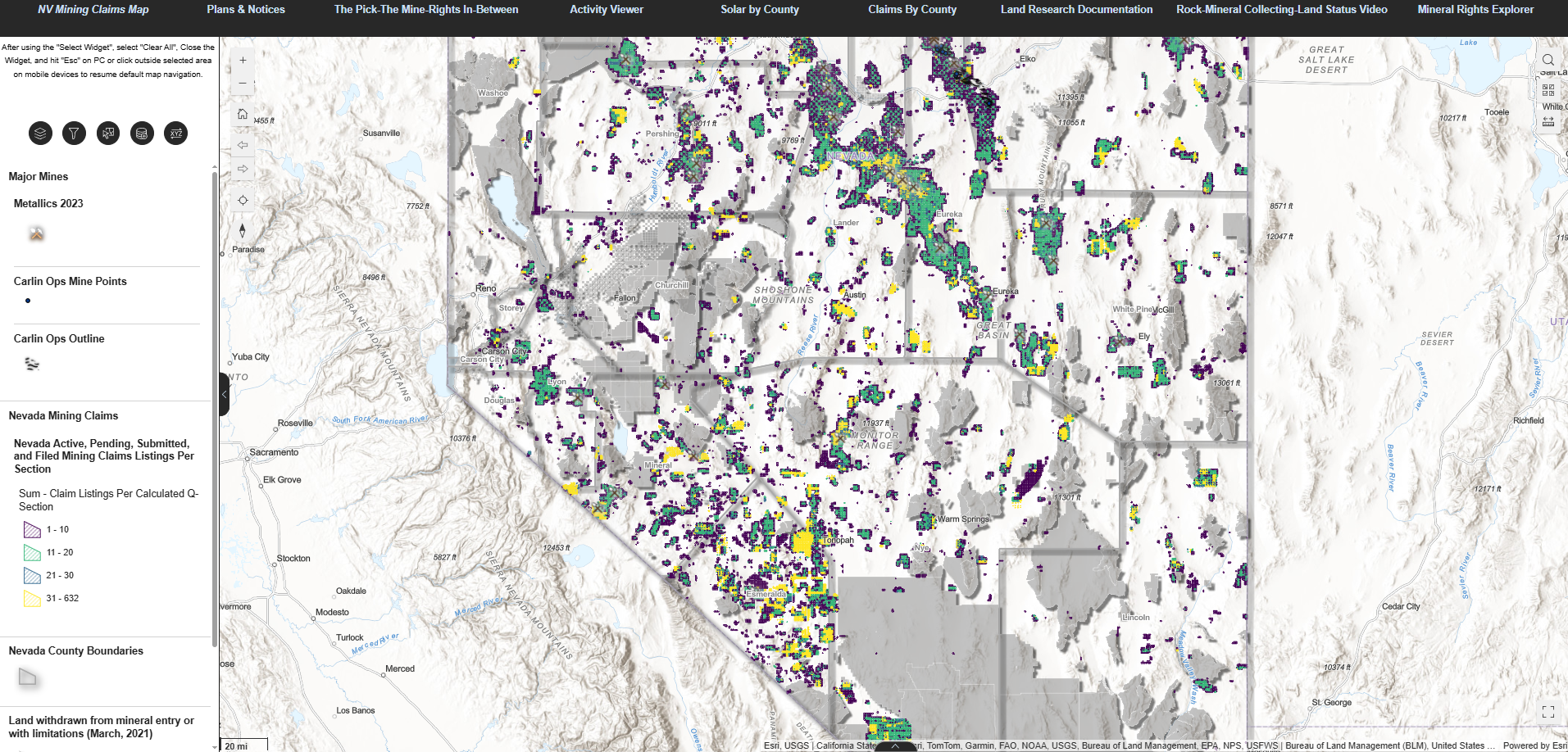Open the Filter widget
Screen dimensions: 1568x752
[74, 133]
